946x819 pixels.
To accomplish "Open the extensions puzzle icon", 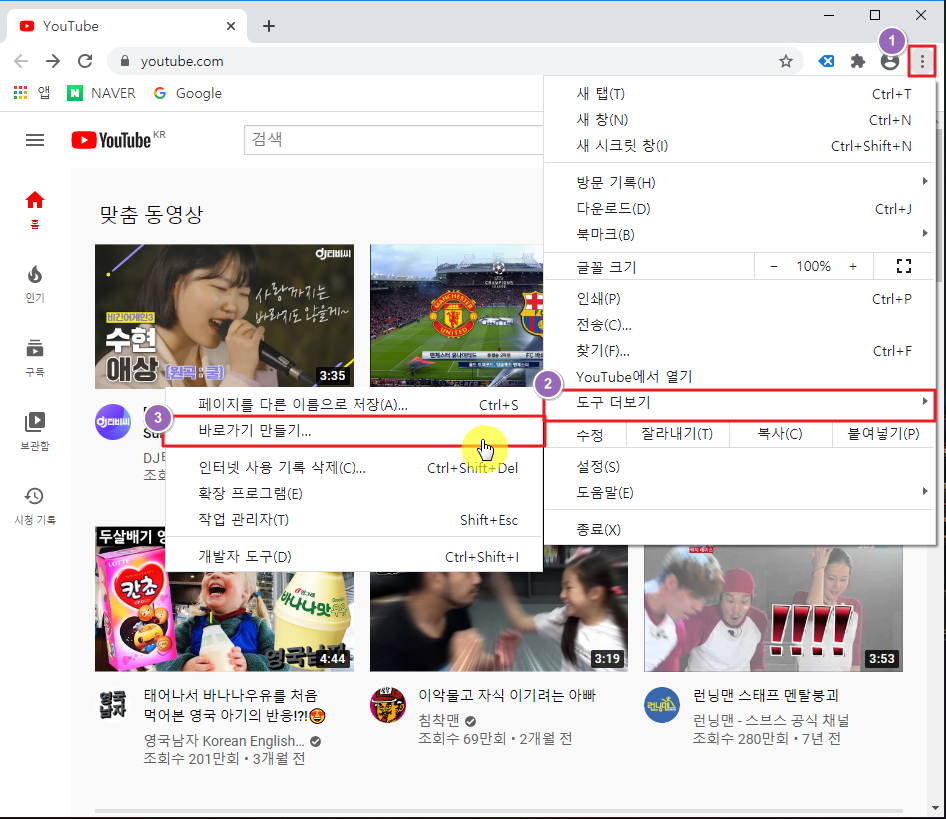I will (x=857, y=61).
